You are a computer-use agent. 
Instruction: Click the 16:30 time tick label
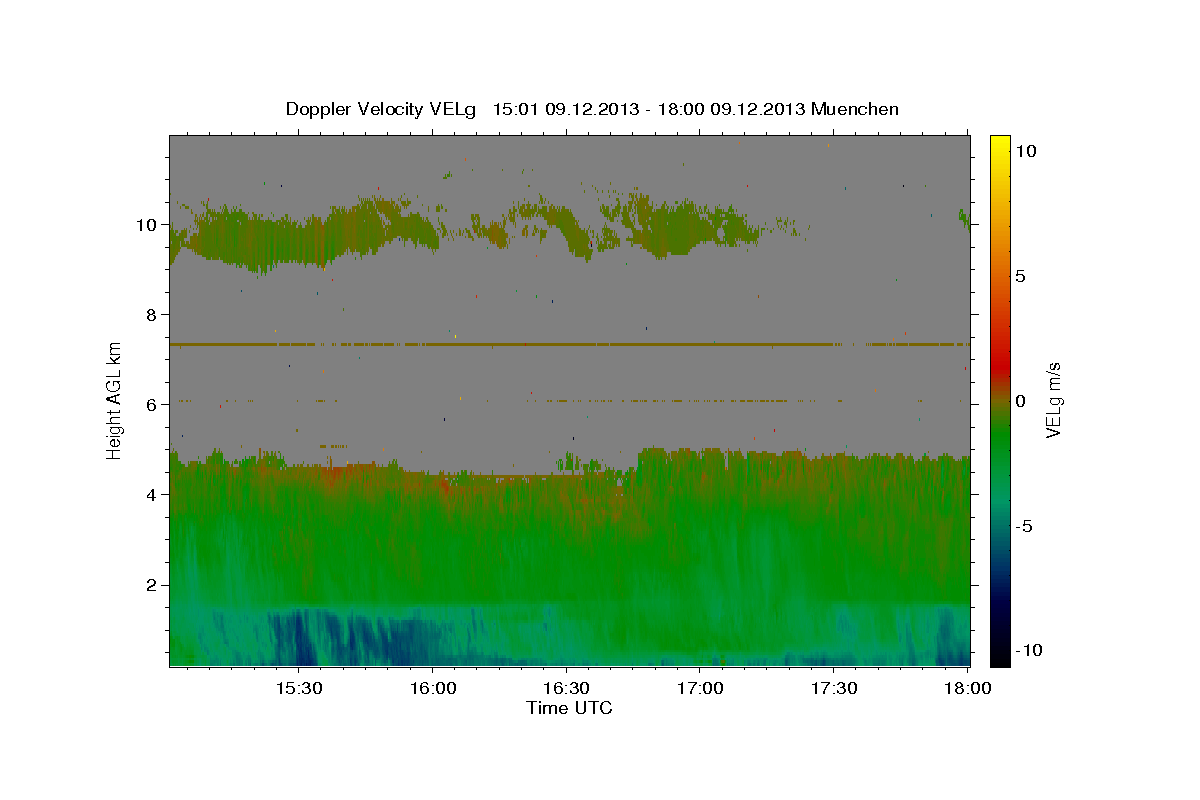[x=566, y=689]
